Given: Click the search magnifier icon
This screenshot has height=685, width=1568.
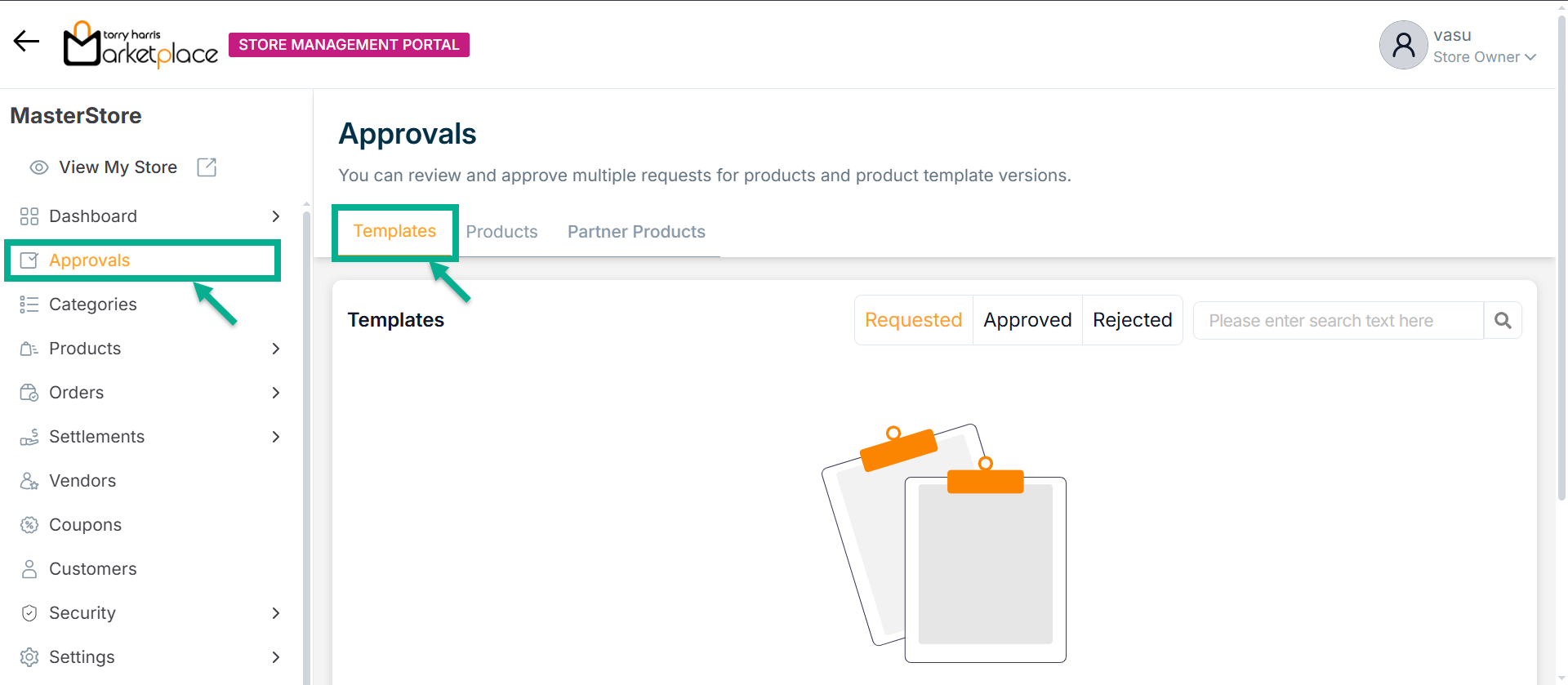Looking at the screenshot, I should click(x=1503, y=321).
